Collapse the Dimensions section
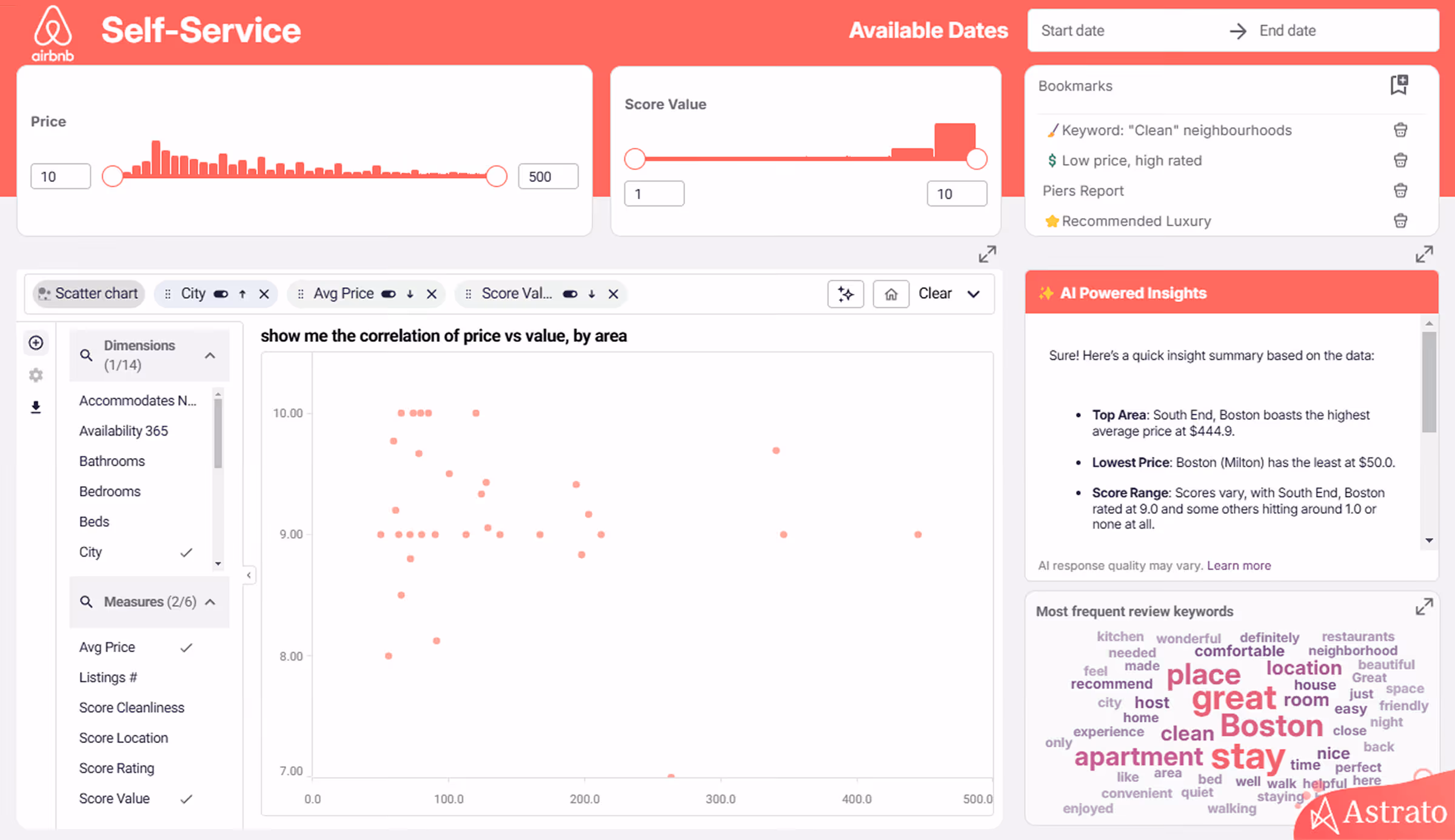Image resolution: width=1455 pixels, height=840 pixels. coord(210,356)
